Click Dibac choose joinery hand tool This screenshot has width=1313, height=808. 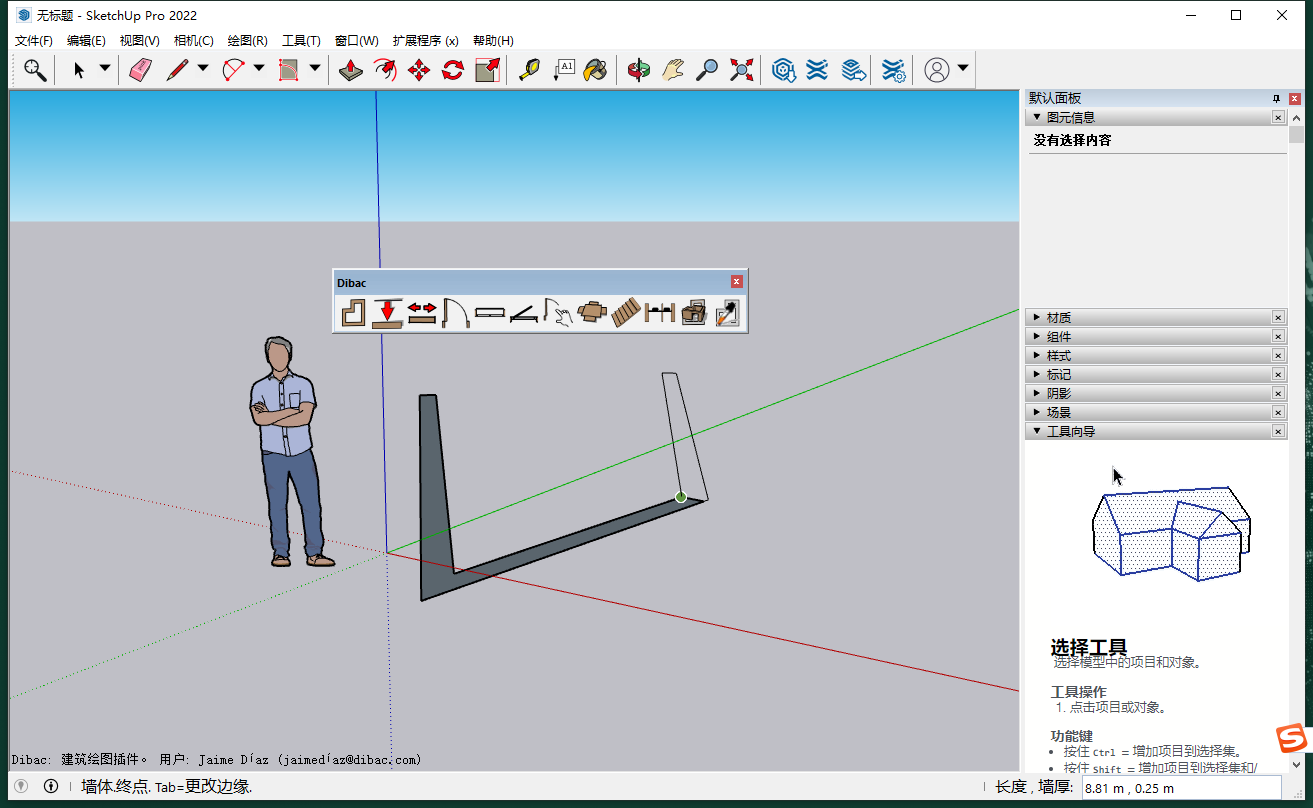click(558, 314)
